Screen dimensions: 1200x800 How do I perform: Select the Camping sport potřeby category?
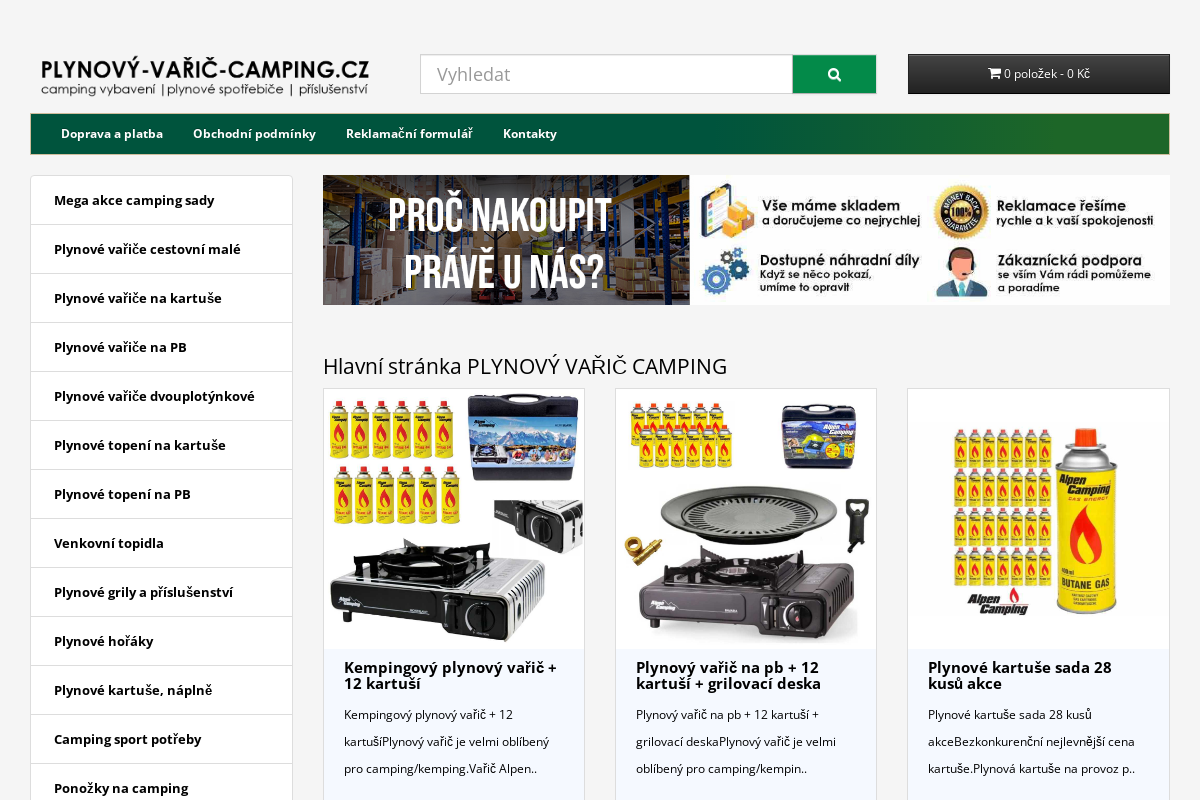tap(128, 739)
